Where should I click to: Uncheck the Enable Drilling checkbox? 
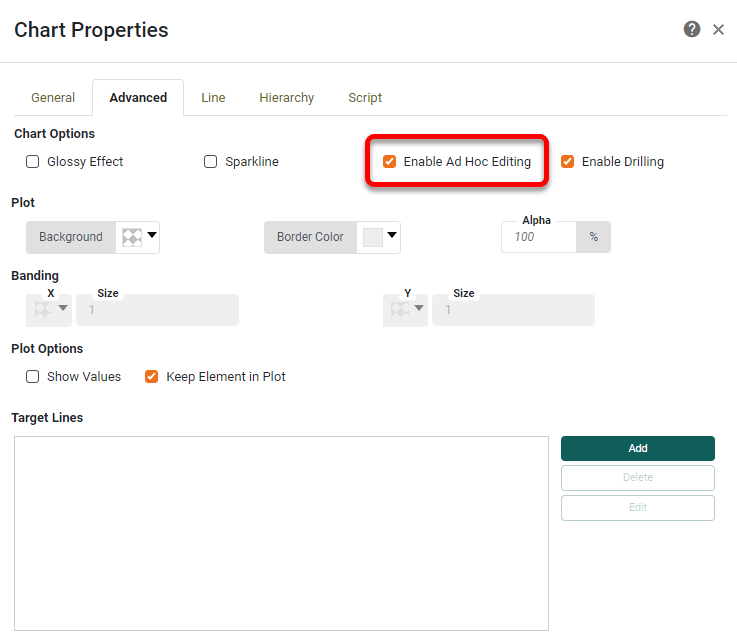click(x=568, y=162)
